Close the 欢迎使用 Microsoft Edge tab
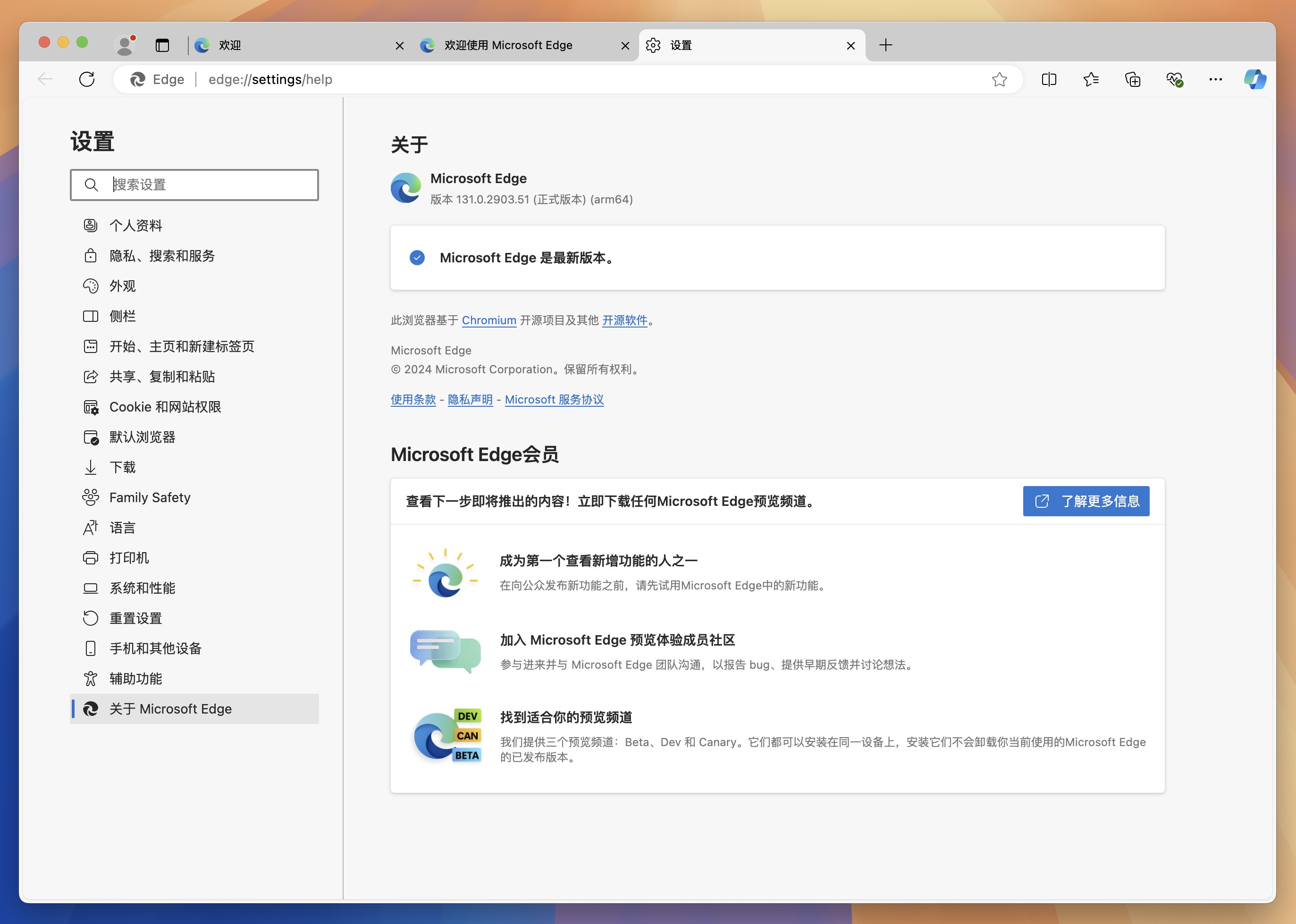The height and width of the screenshot is (924, 1296). 625,45
